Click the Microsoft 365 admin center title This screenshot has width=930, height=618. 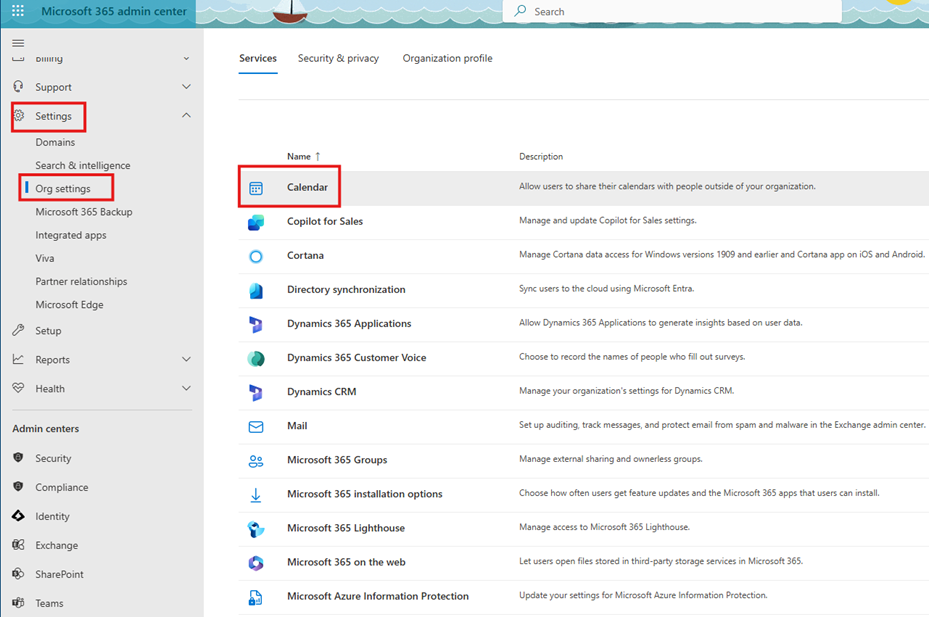click(114, 11)
